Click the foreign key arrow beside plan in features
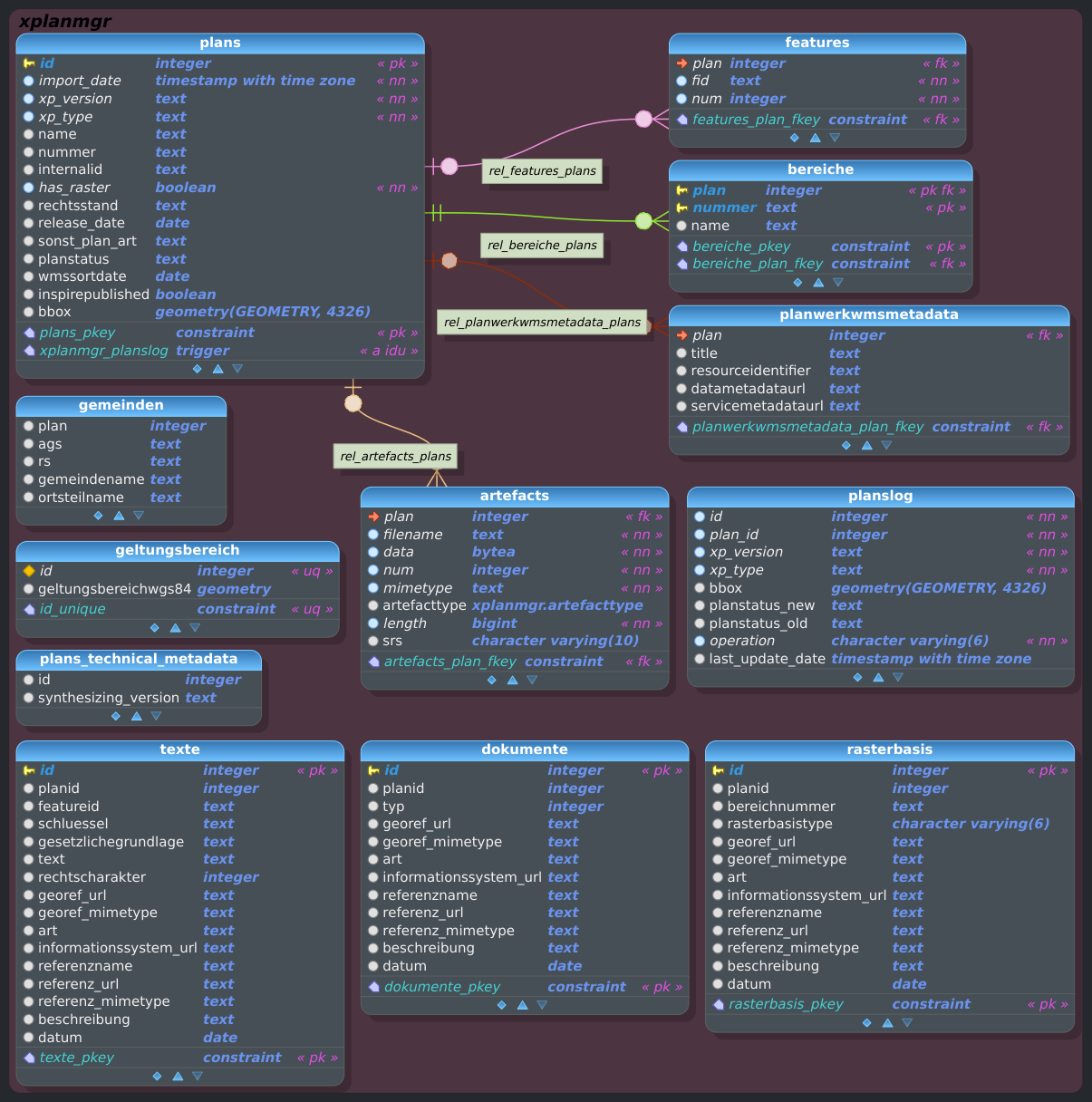1092x1102 pixels. 681,63
